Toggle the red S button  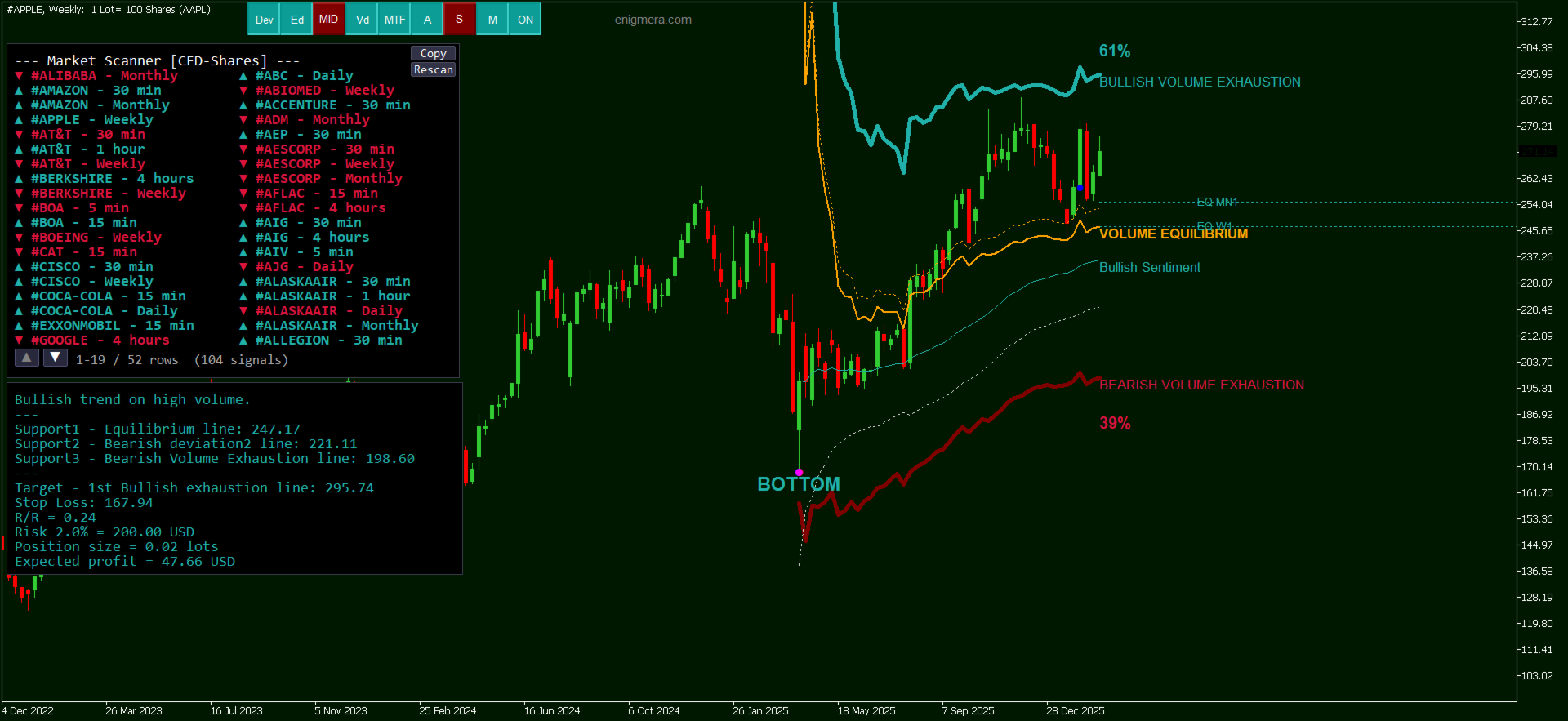pyautogui.click(x=459, y=20)
